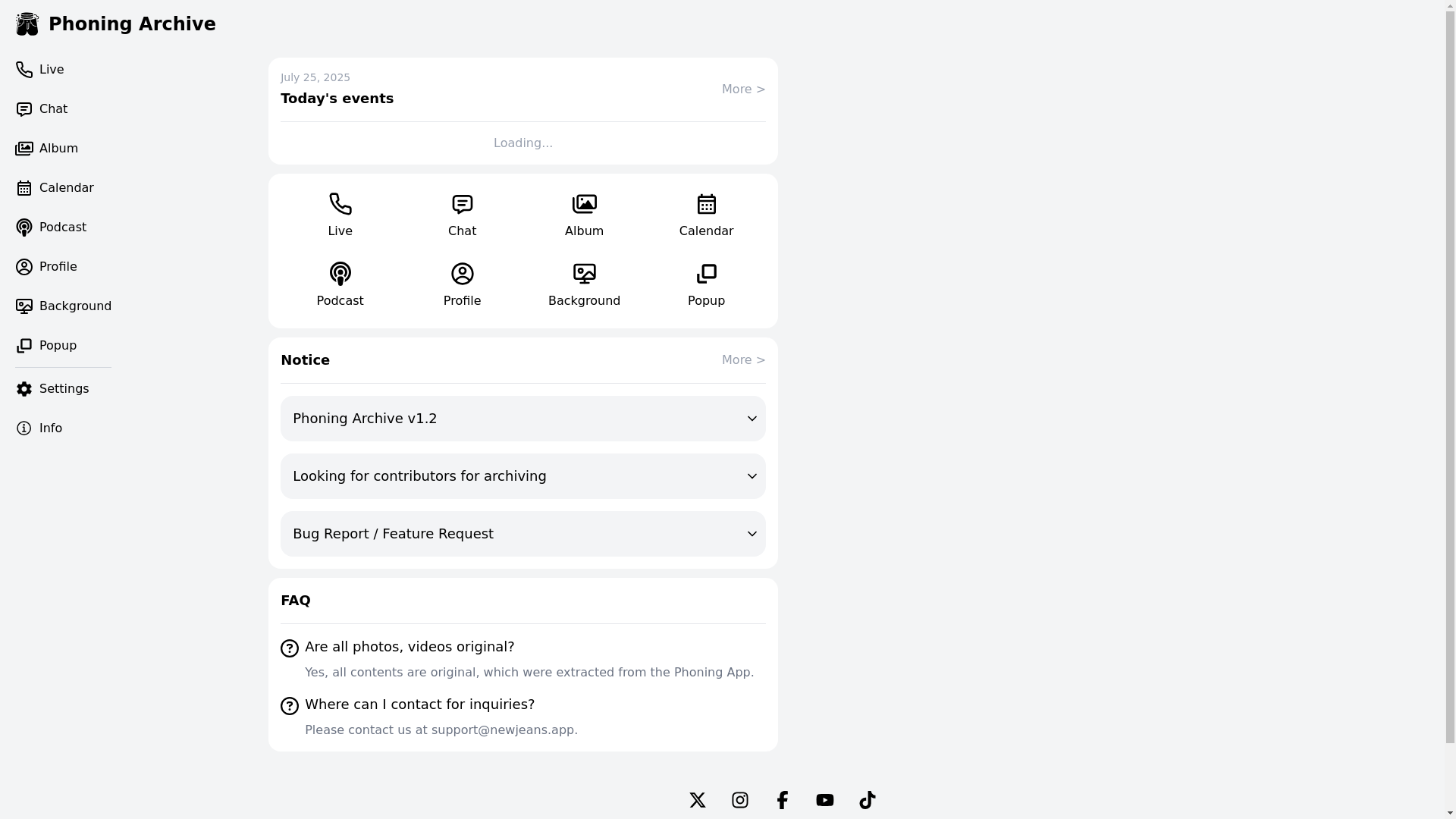This screenshot has height=819, width=1456.
Task: Expand the Phoning Archive v1.2 notice
Action: tap(523, 419)
